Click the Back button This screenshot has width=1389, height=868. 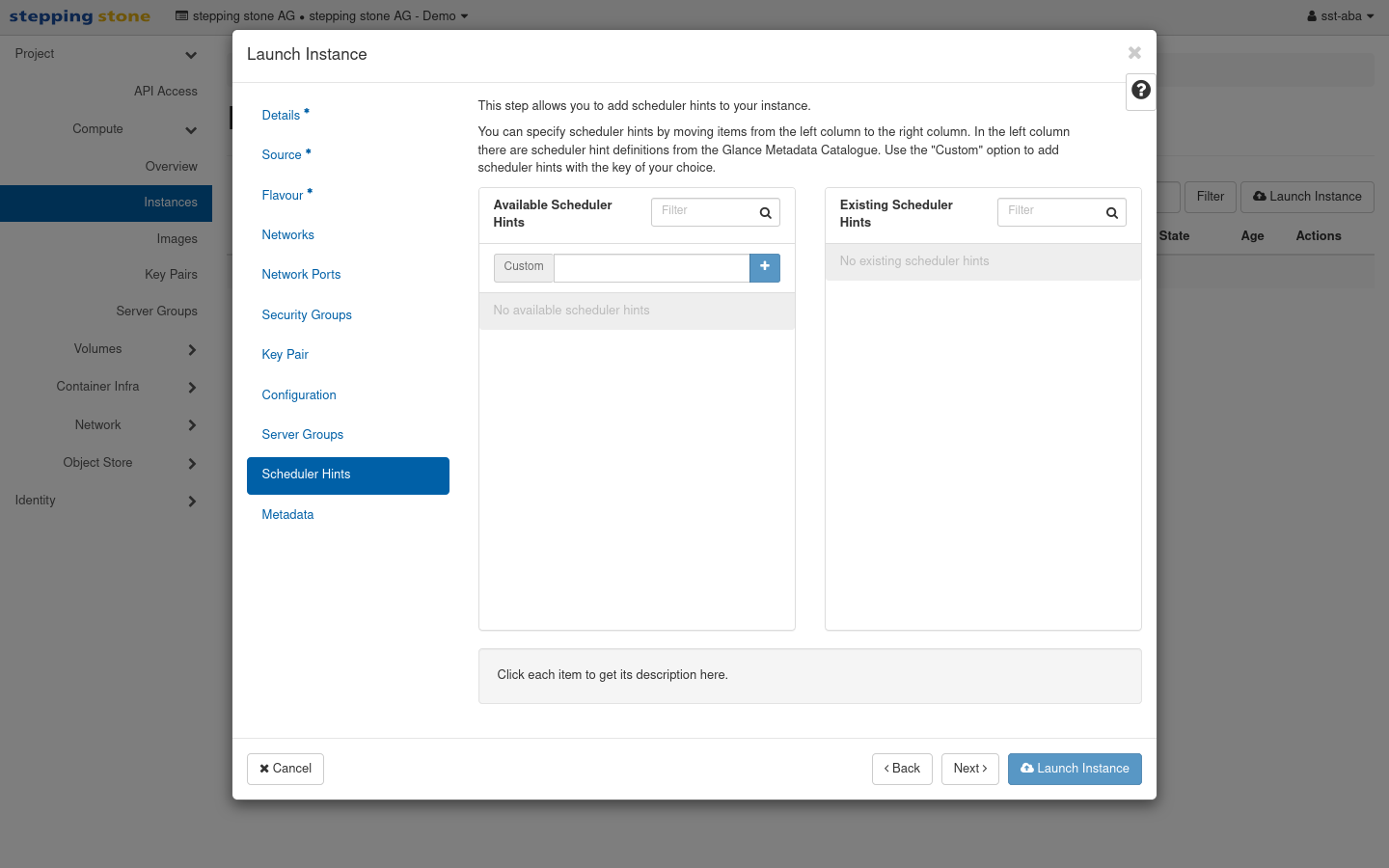(902, 769)
